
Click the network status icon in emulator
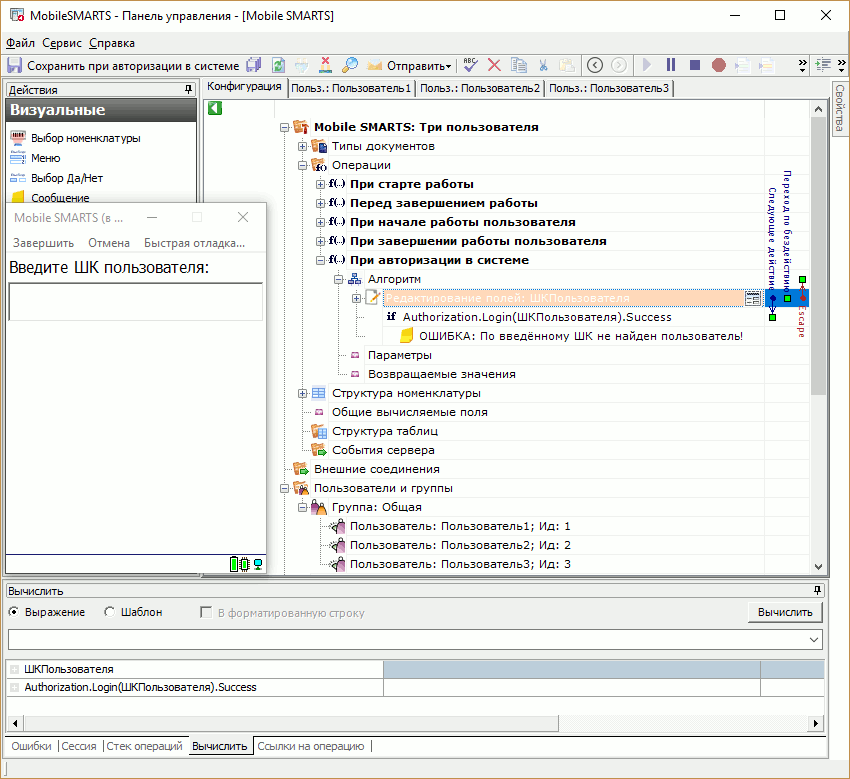258,564
